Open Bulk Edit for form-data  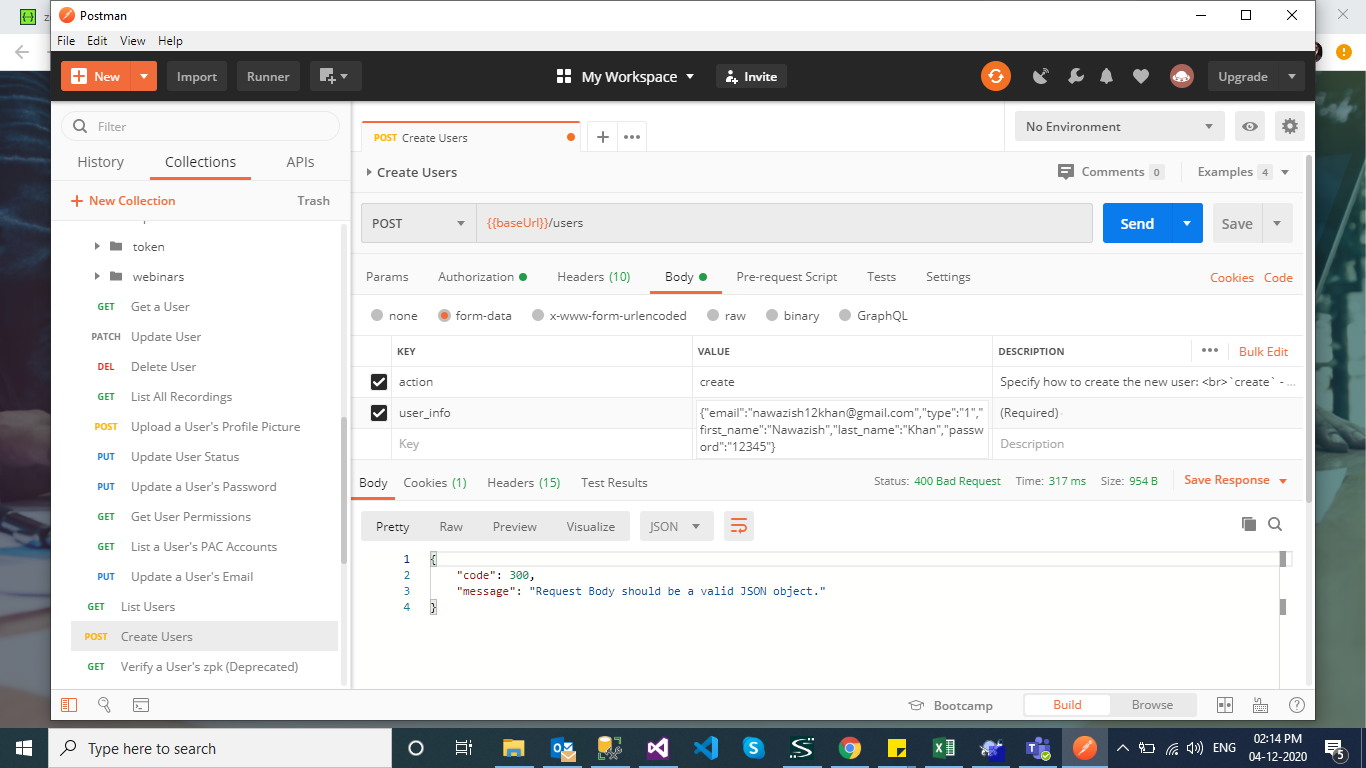[x=1263, y=351]
